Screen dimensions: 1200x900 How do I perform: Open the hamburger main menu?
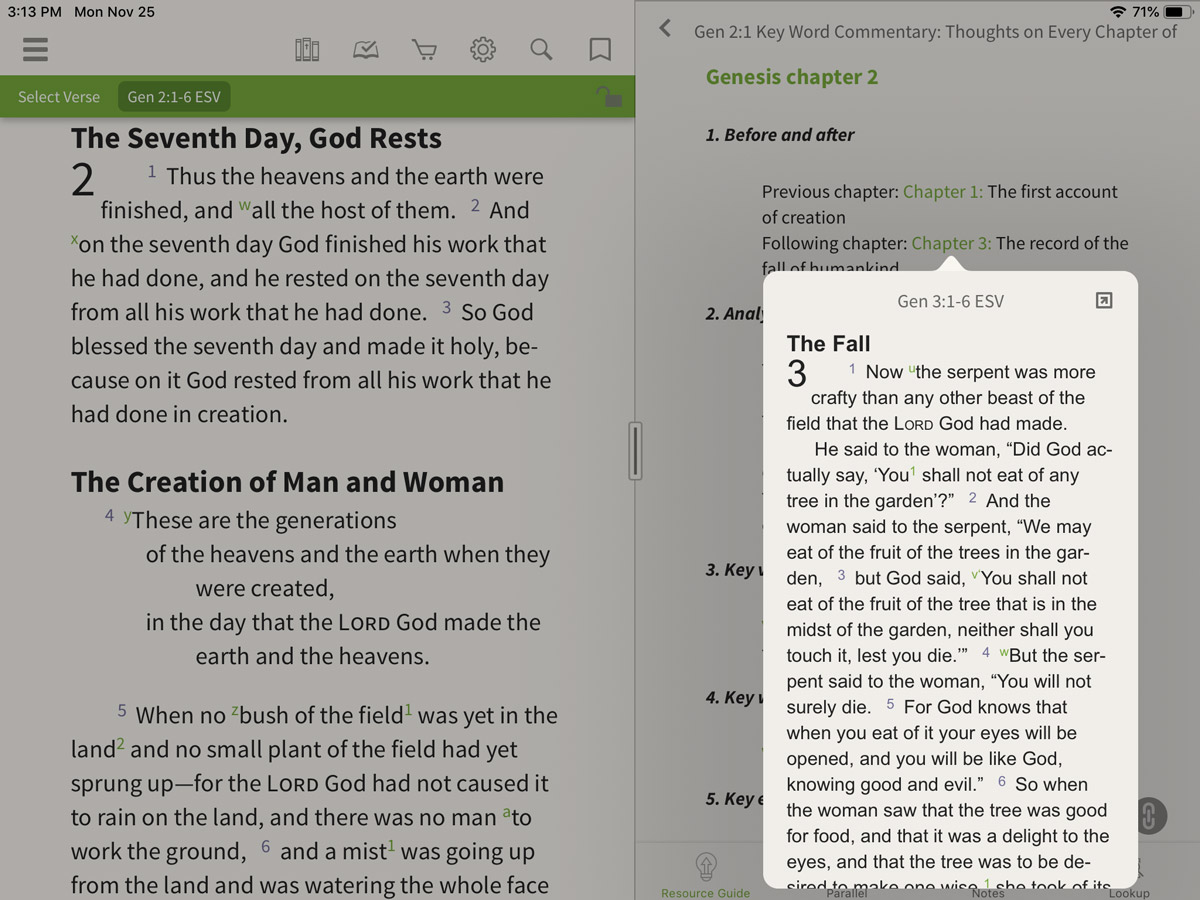[35, 49]
